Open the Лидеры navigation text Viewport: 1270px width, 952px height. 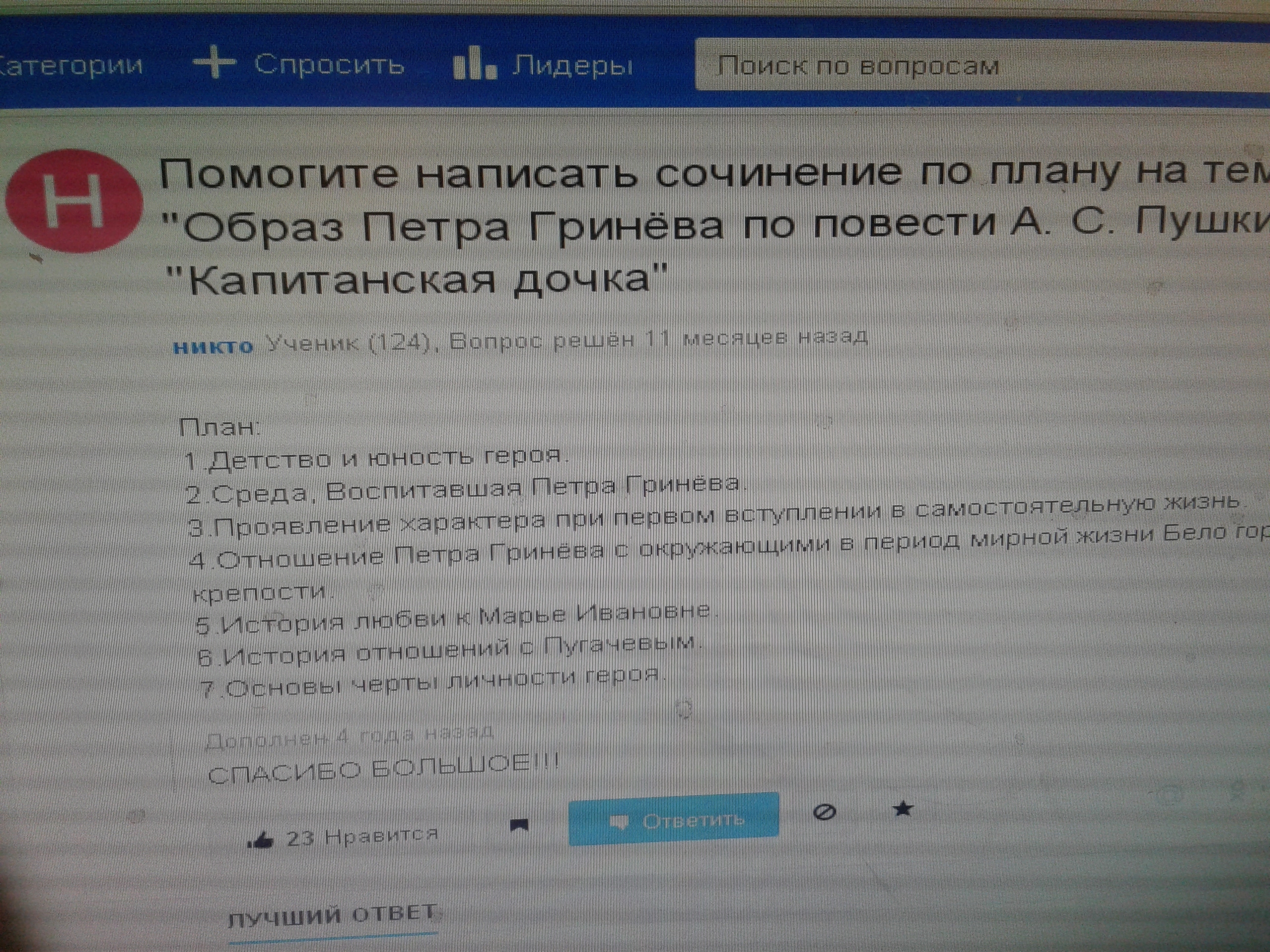572,67
